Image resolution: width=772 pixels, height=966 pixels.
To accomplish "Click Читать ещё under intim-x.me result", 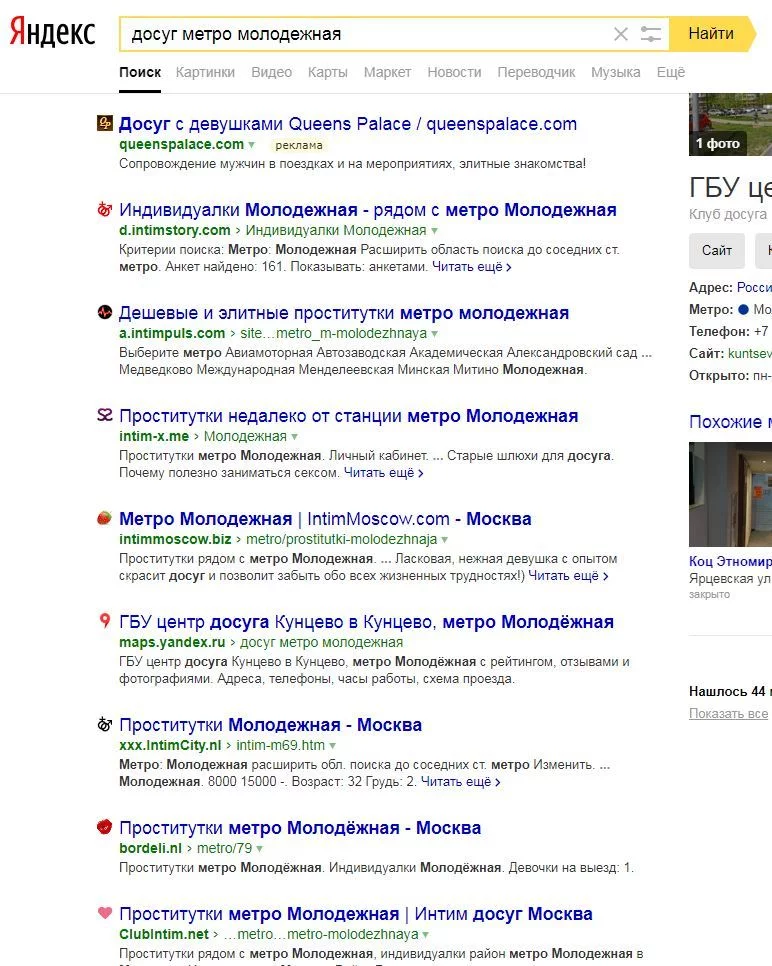I will (383, 473).
